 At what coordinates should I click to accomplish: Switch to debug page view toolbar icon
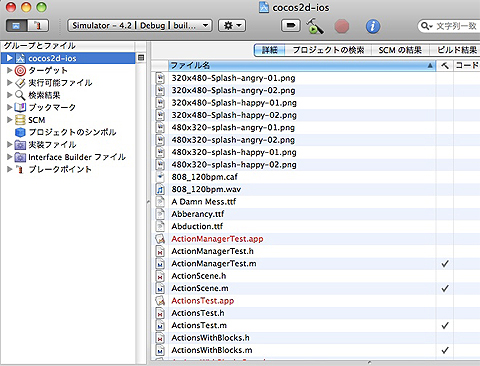point(38,26)
